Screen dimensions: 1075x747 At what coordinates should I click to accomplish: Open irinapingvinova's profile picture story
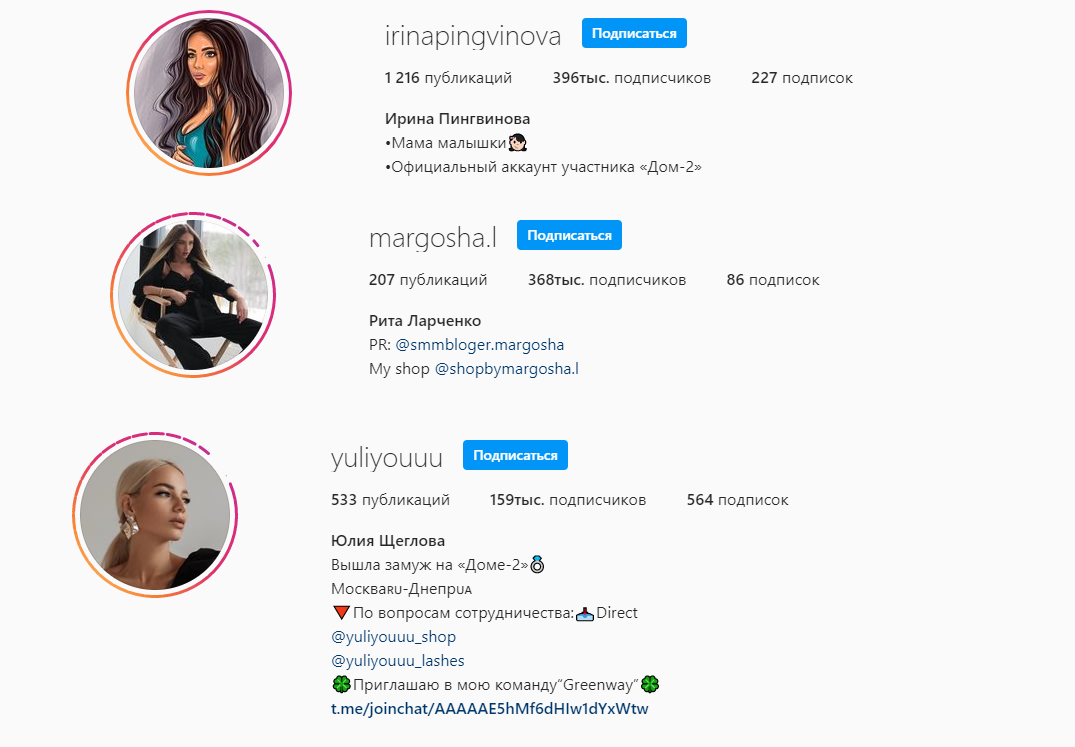click(x=209, y=93)
